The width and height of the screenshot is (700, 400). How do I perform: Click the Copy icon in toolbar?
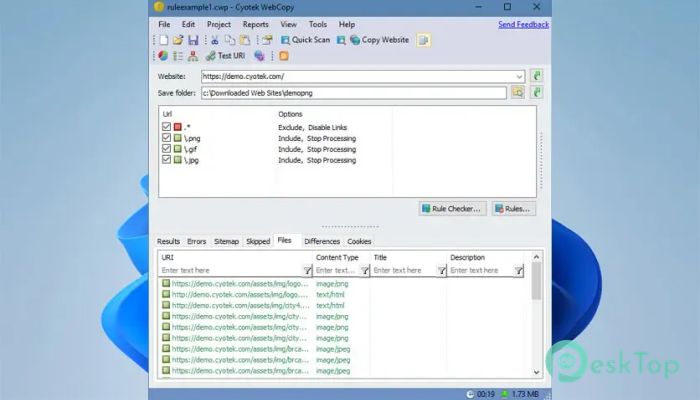tap(230, 40)
